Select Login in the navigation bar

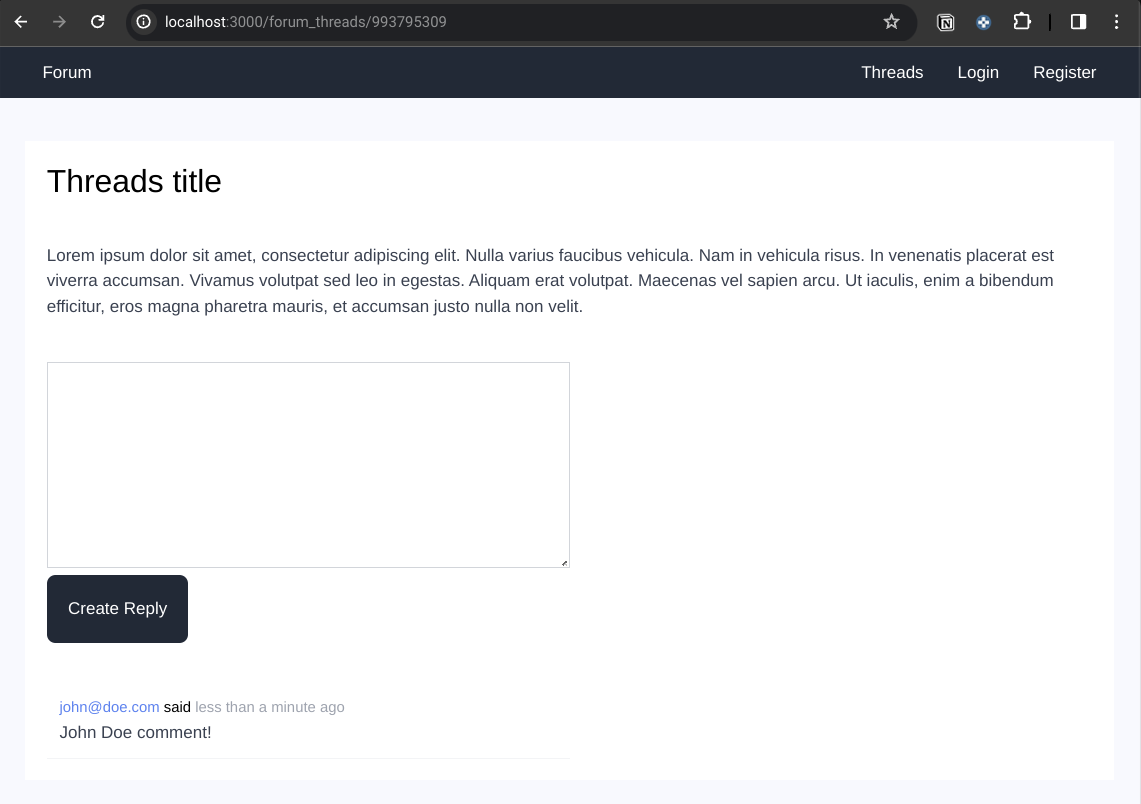(x=977, y=73)
